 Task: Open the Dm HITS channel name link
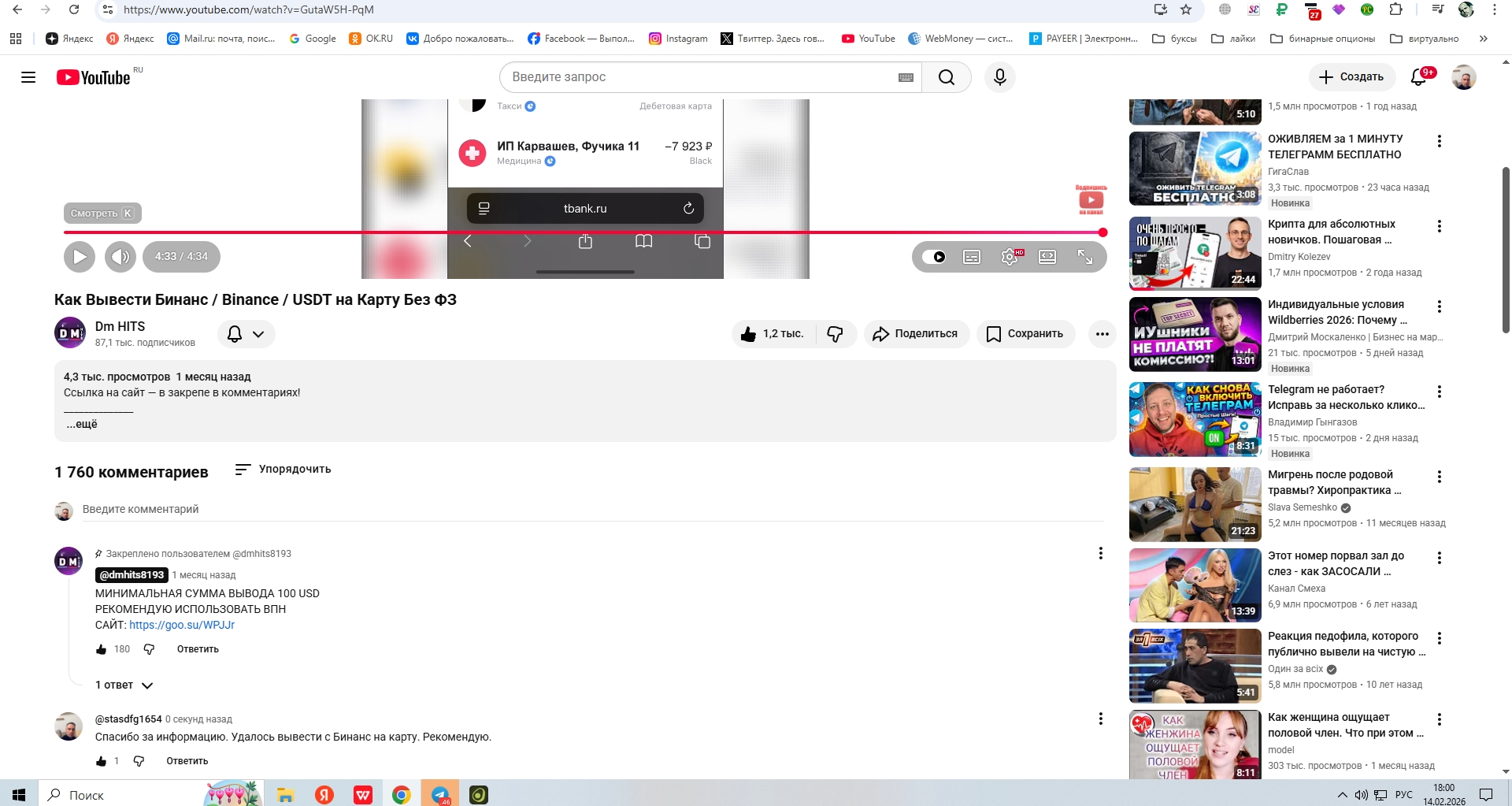click(120, 326)
